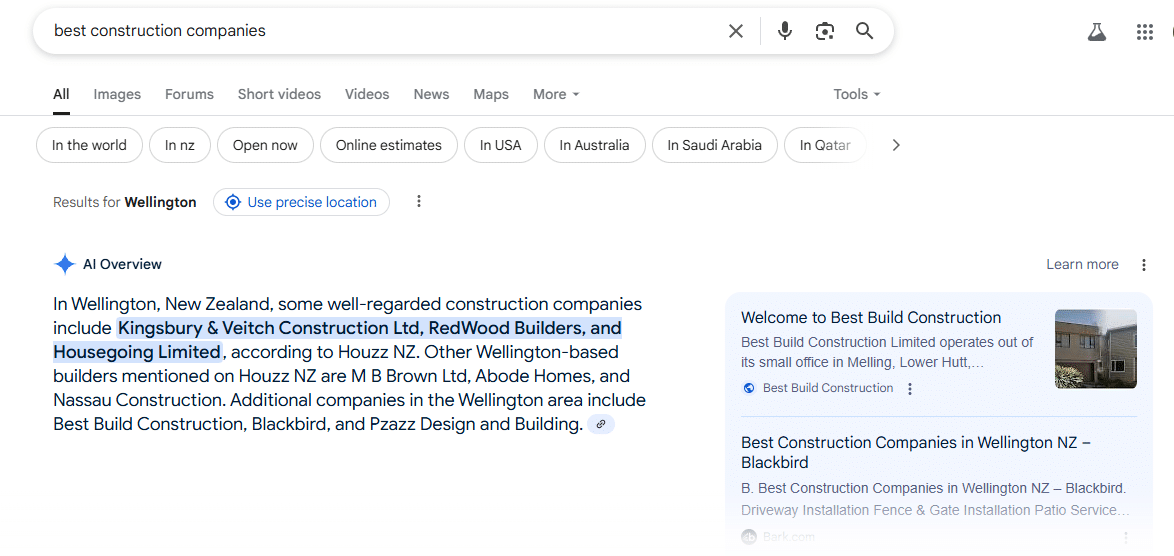This screenshot has height=556, width=1174.
Task: Expand the More search categories dropdown
Action: point(556,94)
